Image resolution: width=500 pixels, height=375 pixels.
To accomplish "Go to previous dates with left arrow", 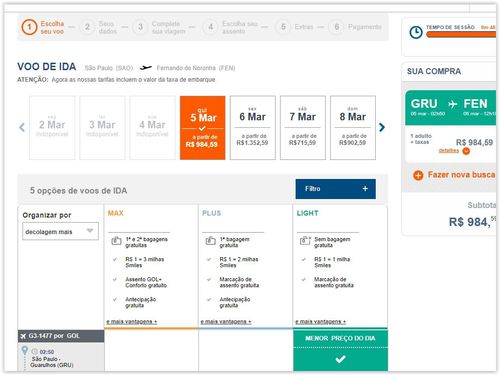I will click(x=22, y=127).
